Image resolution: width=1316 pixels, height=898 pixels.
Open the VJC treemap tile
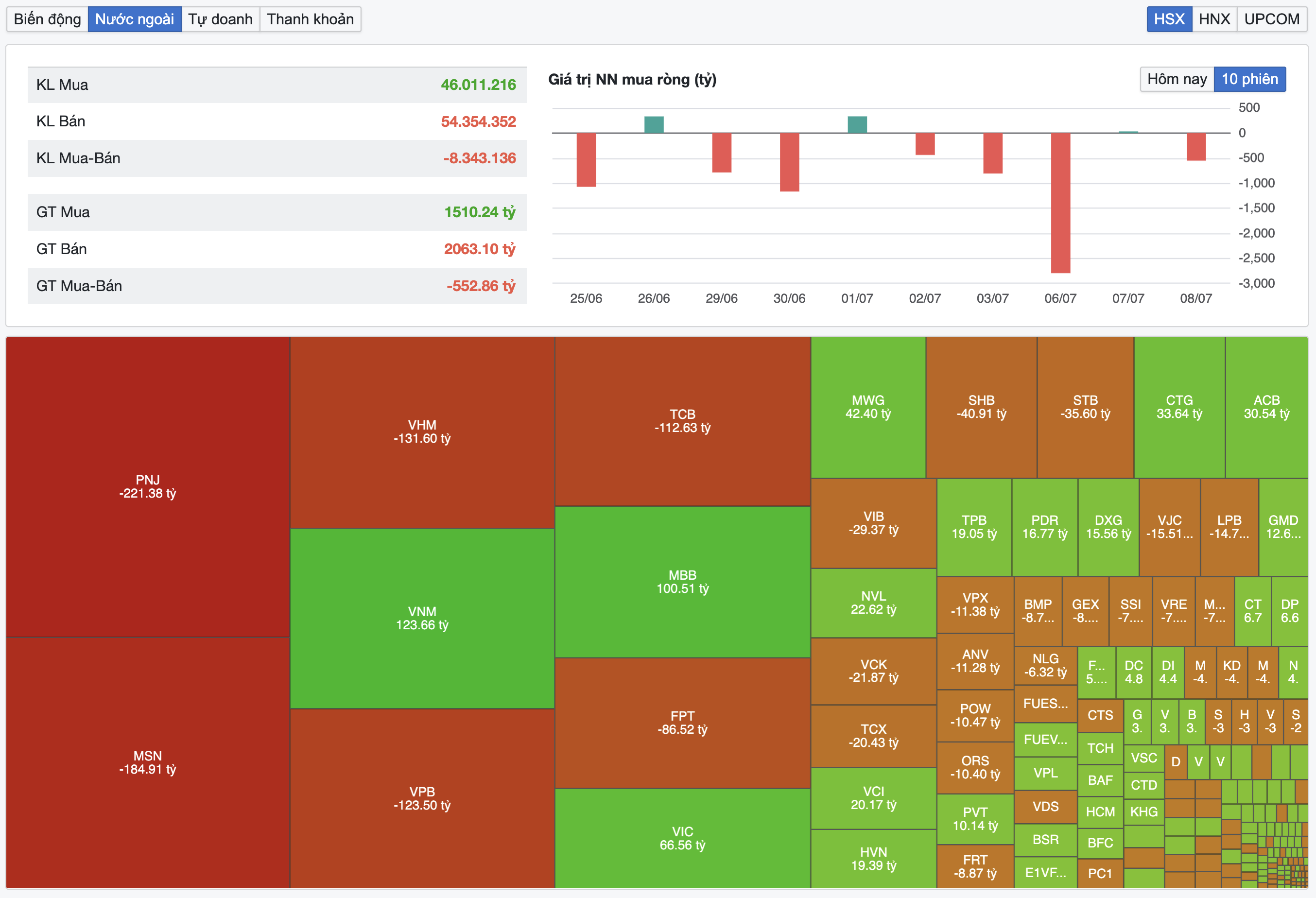click(x=1170, y=527)
